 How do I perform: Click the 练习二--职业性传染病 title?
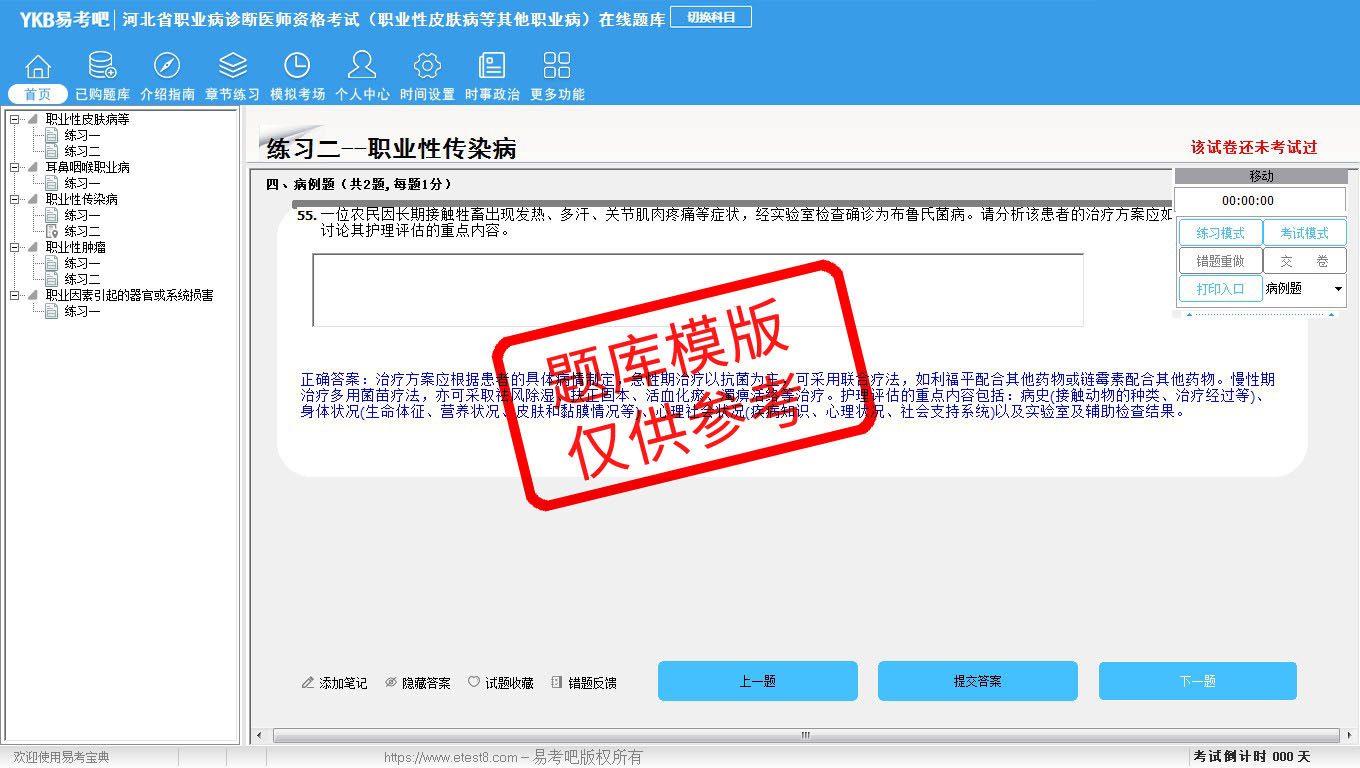pyautogui.click(x=391, y=149)
